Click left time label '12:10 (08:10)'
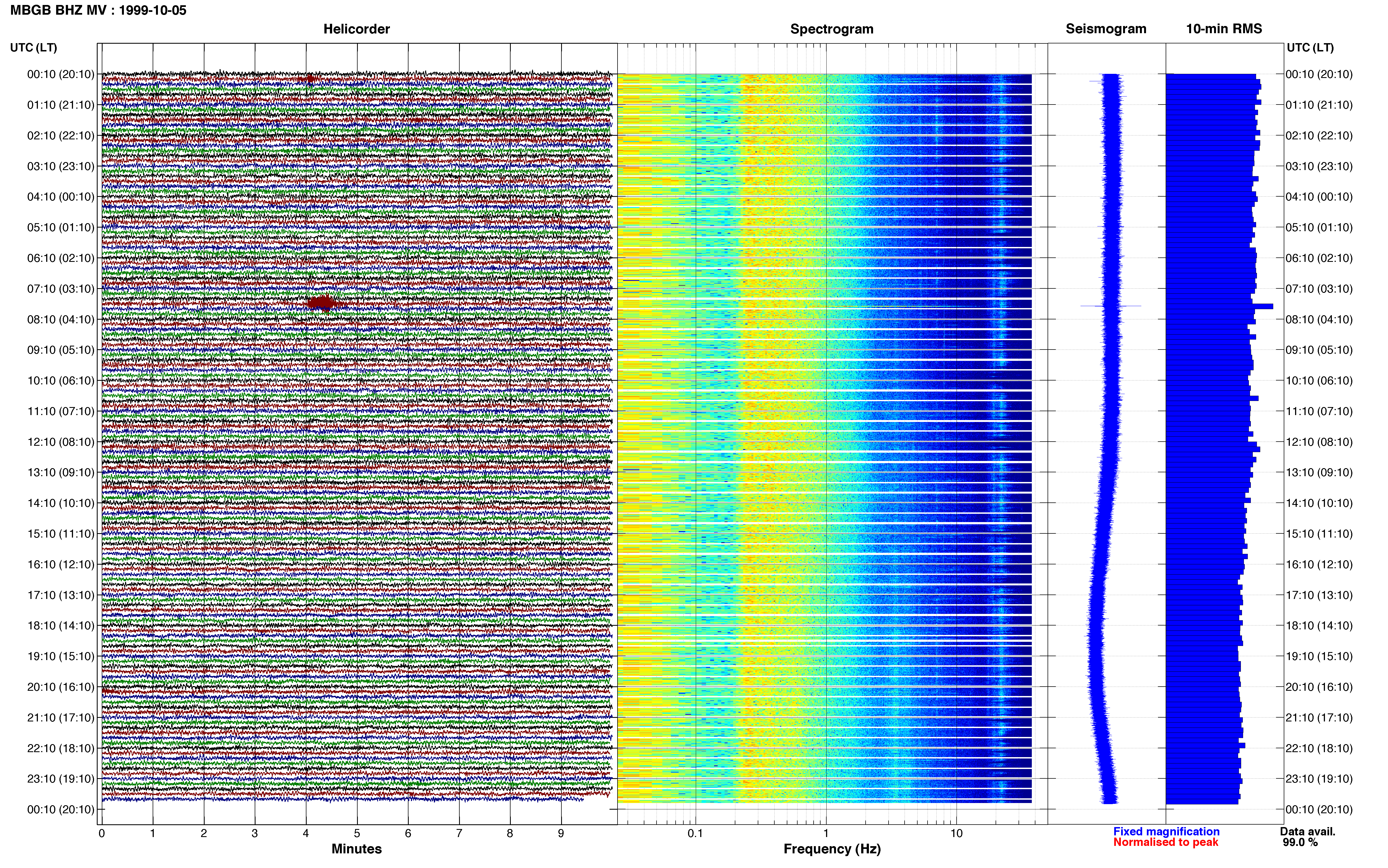Viewport: 1388px width, 868px height. click(61, 442)
